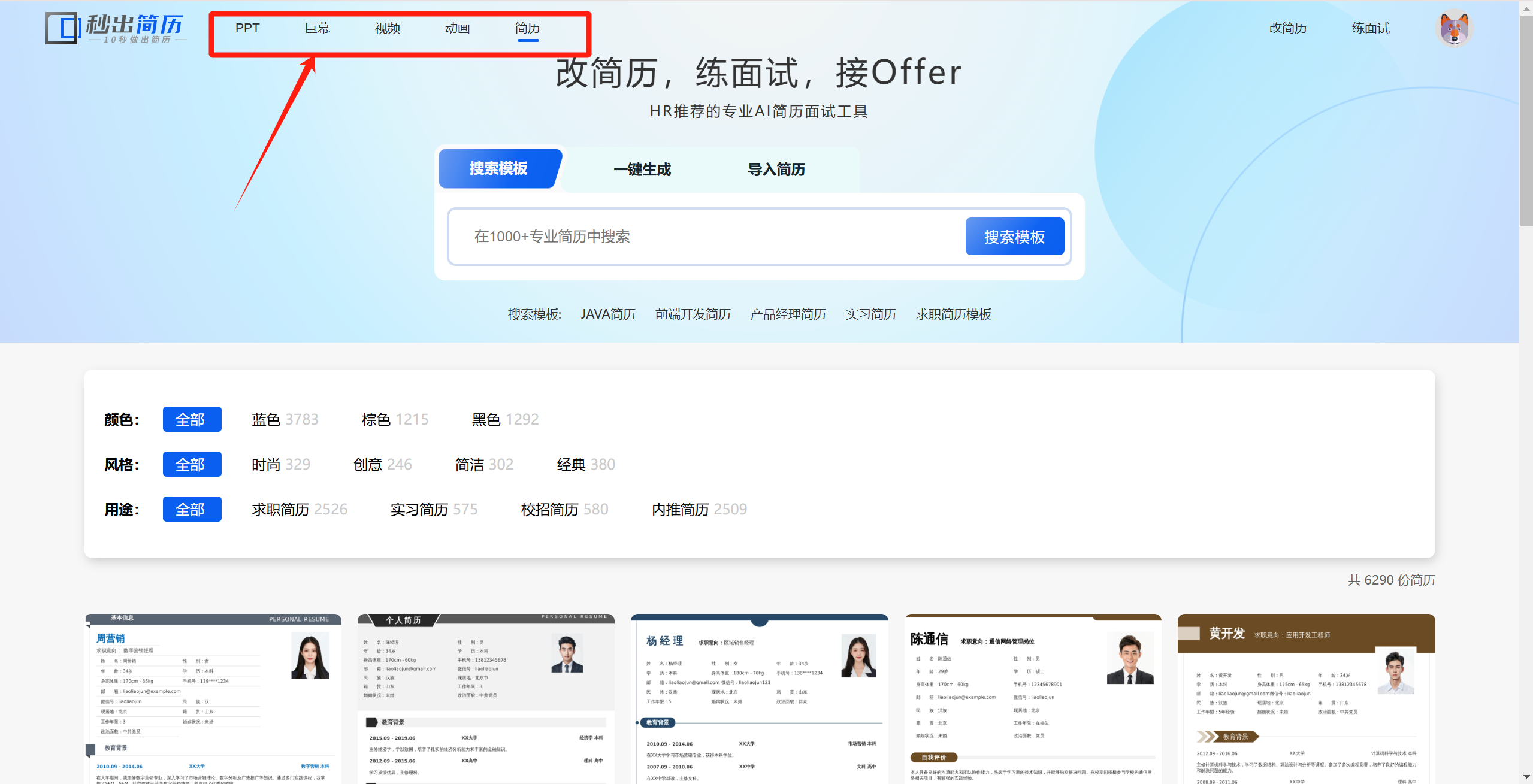Choose the 前端开发简历 suggestion

pos(693,314)
